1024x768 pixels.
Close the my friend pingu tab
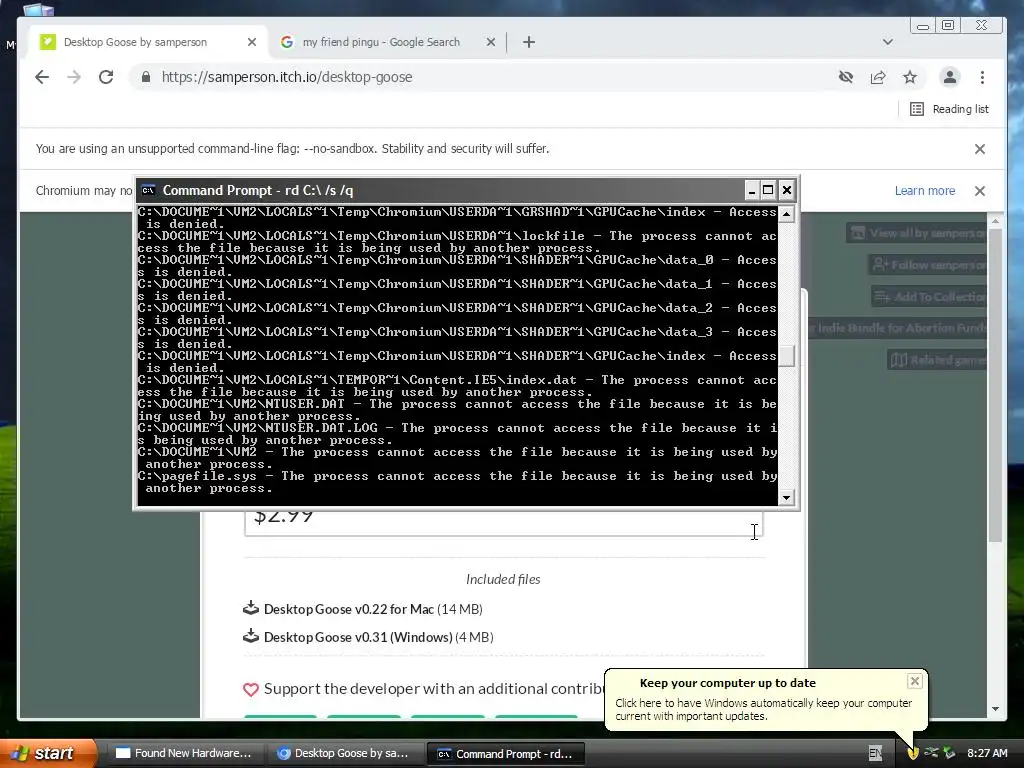coord(491,42)
